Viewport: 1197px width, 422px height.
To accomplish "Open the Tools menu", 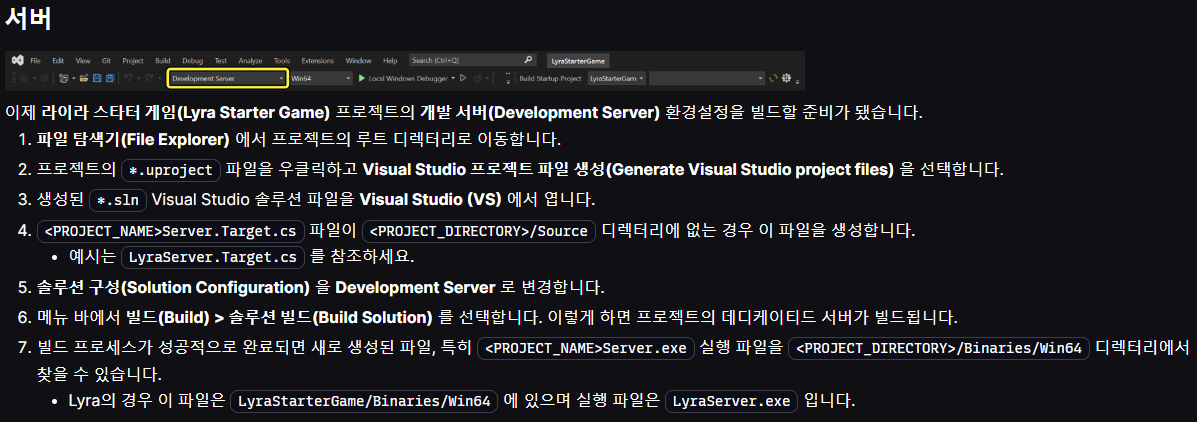I will tap(282, 60).
